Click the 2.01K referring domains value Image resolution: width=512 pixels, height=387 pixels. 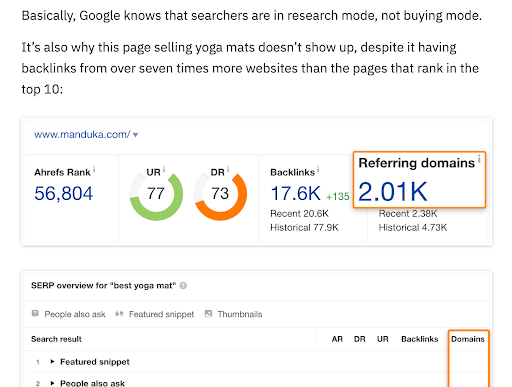point(393,192)
